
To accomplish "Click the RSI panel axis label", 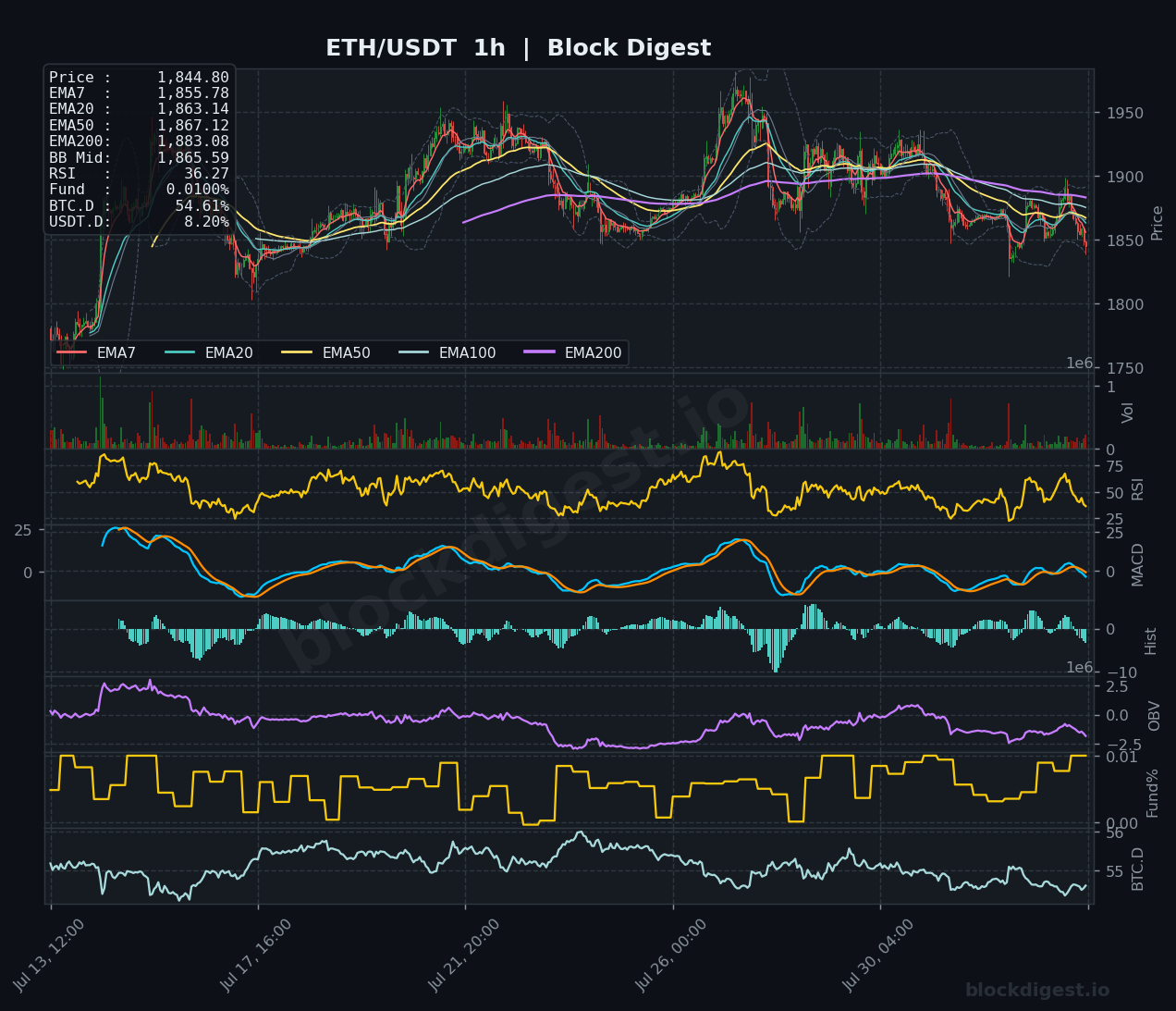I will coord(1138,489).
